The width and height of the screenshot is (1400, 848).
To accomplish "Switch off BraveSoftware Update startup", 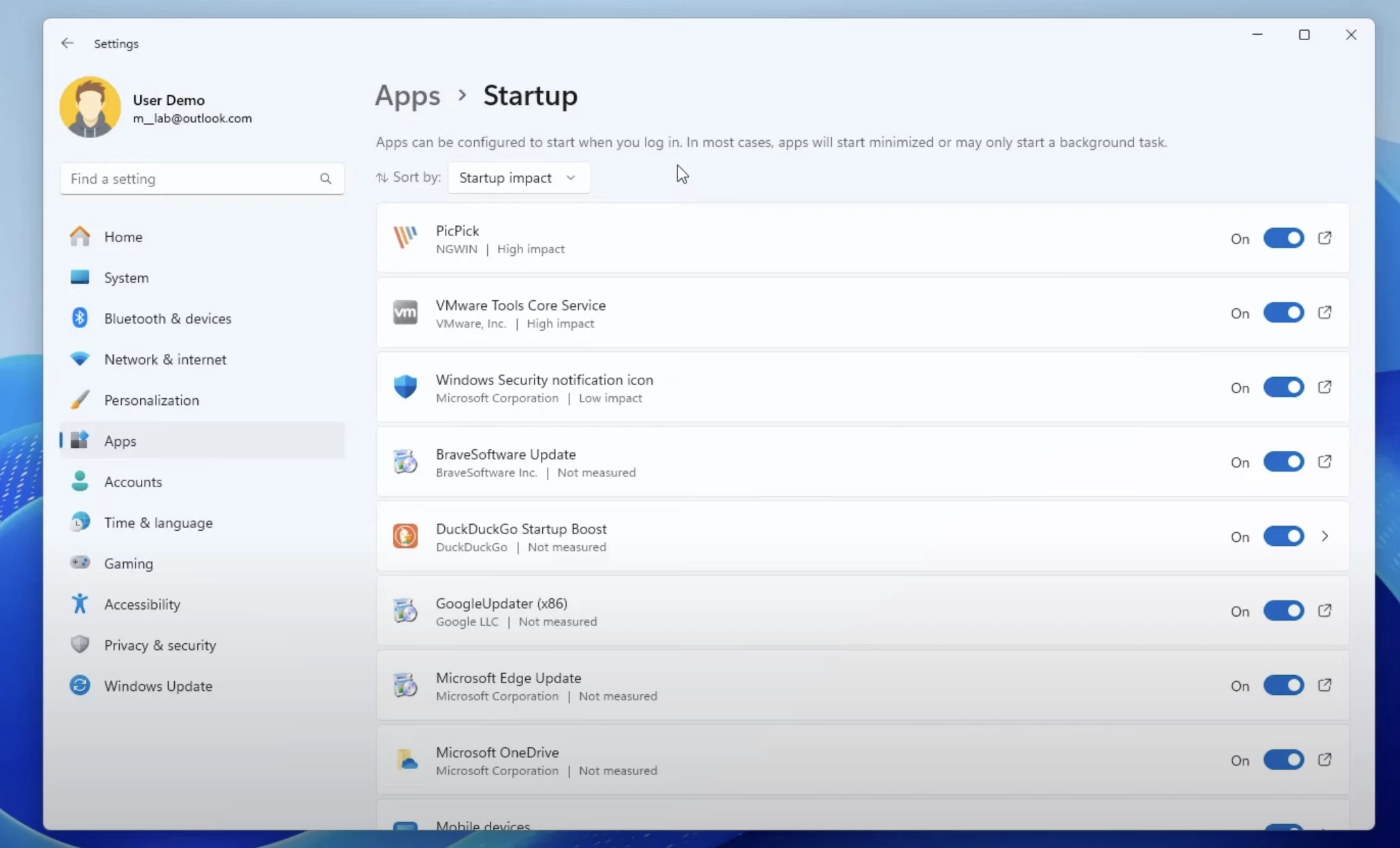I will click(x=1283, y=462).
